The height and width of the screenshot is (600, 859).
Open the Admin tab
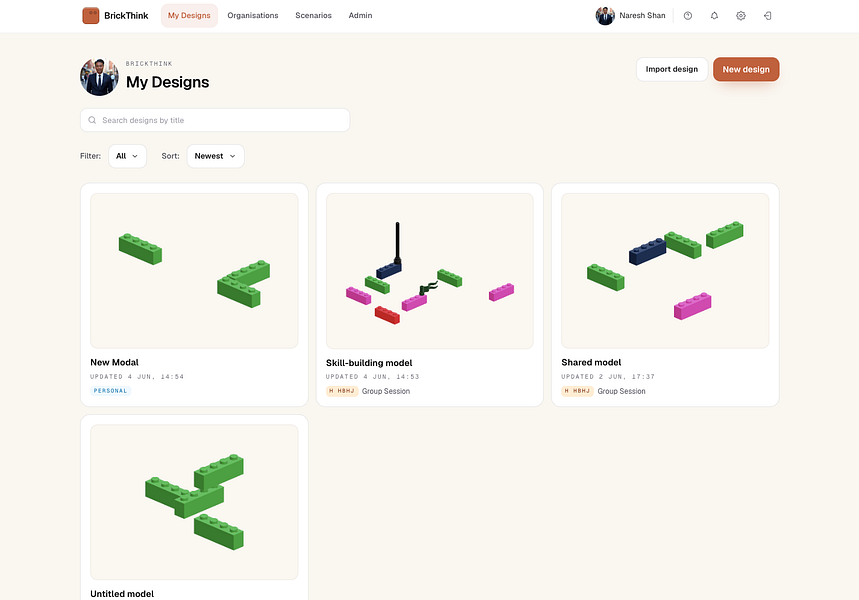coord(360,15)
